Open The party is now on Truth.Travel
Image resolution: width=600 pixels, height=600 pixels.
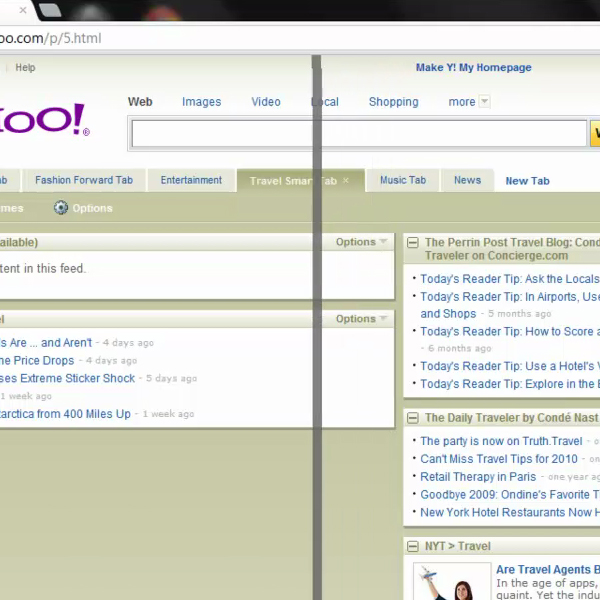501,441
